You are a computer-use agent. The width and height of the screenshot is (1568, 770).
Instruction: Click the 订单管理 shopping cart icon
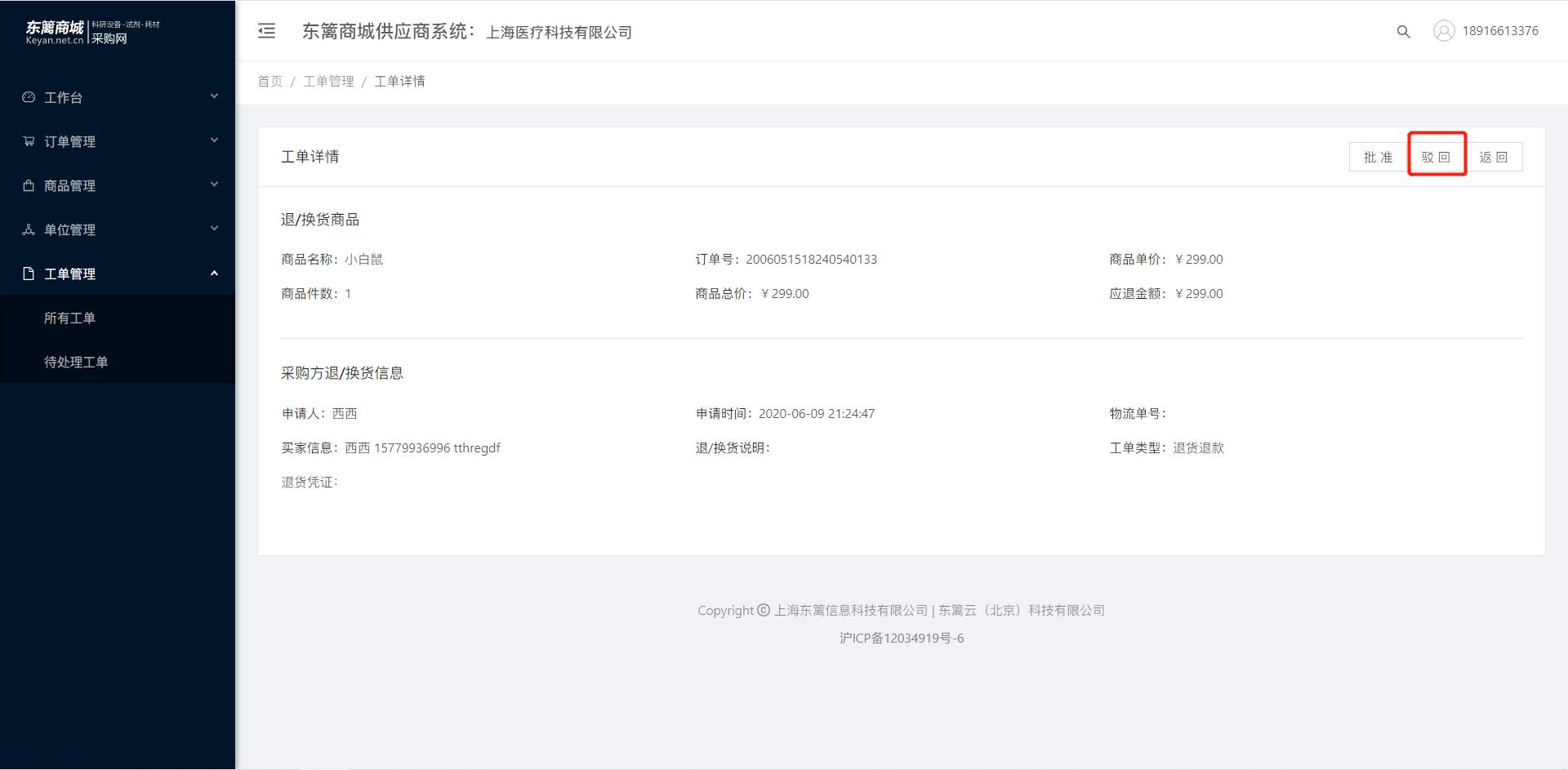coord(29,141)
